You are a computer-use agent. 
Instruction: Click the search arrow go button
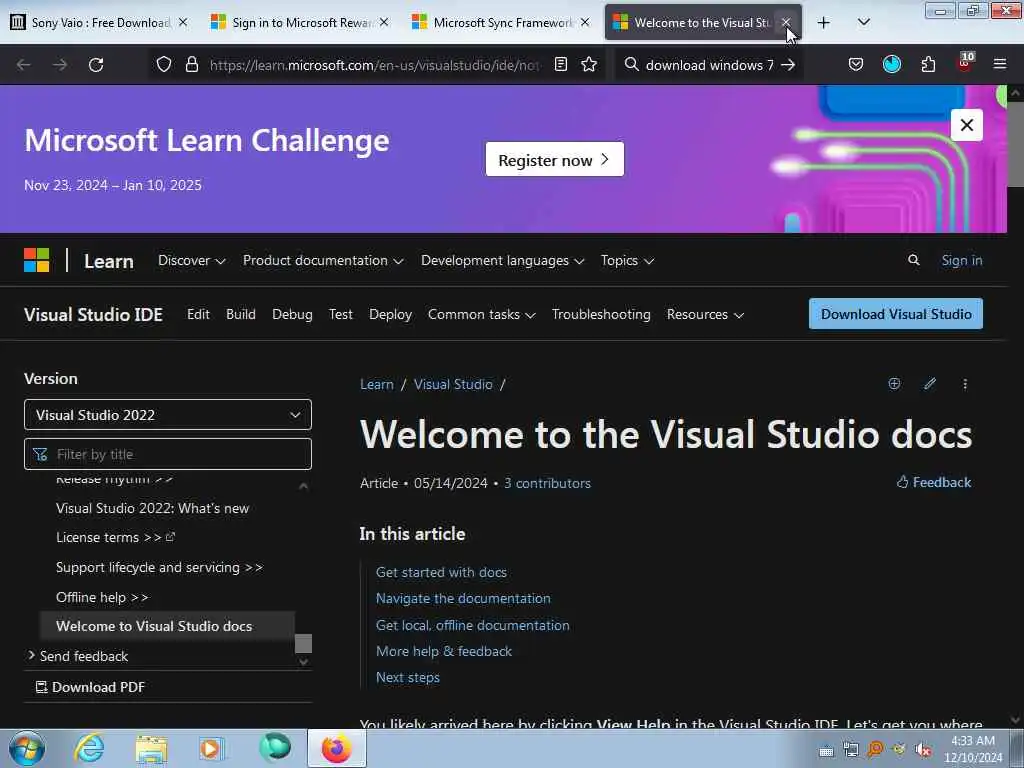tap(788, 65)
